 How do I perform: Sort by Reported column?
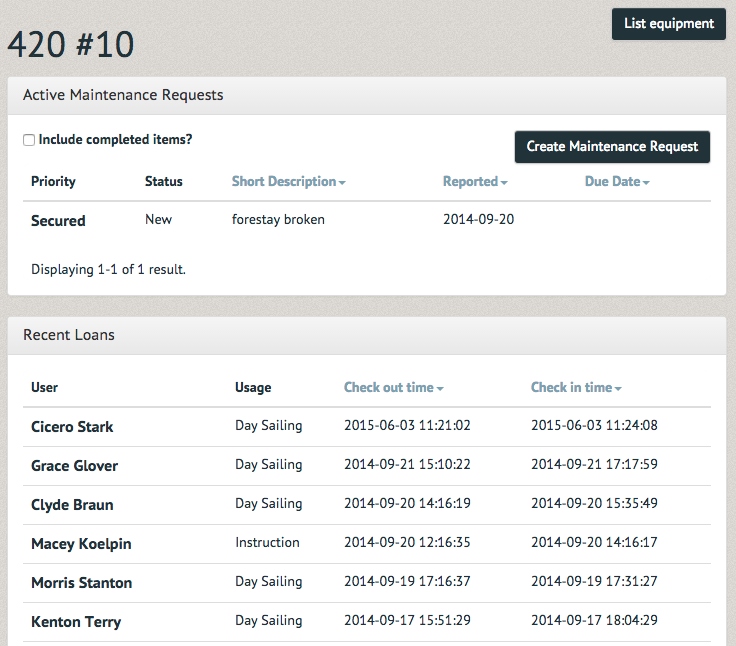[475, 182]
